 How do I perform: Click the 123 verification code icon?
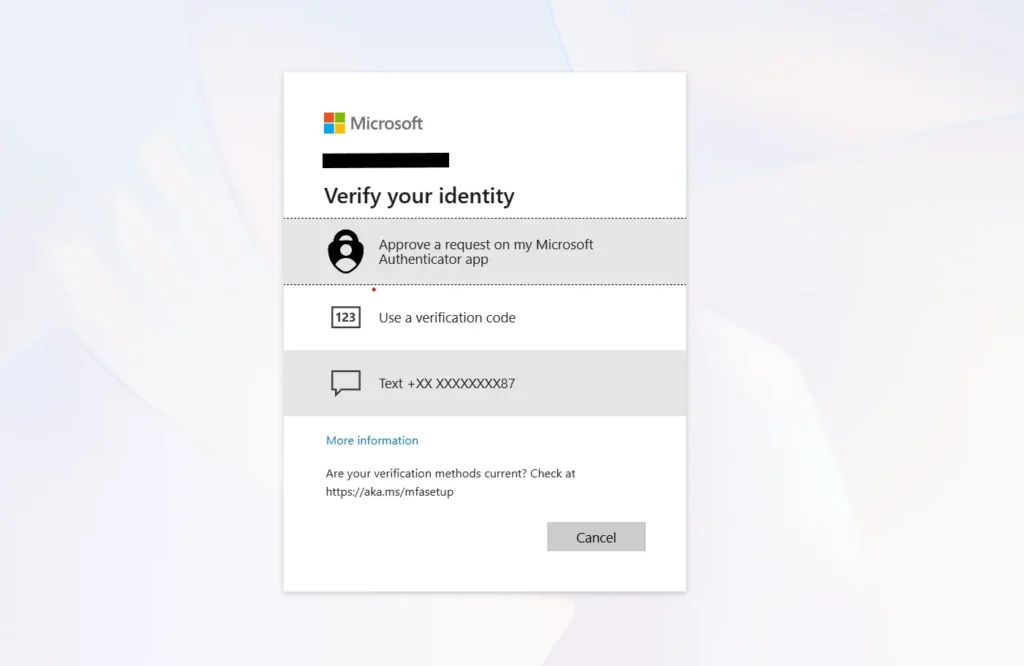[345, 317]
